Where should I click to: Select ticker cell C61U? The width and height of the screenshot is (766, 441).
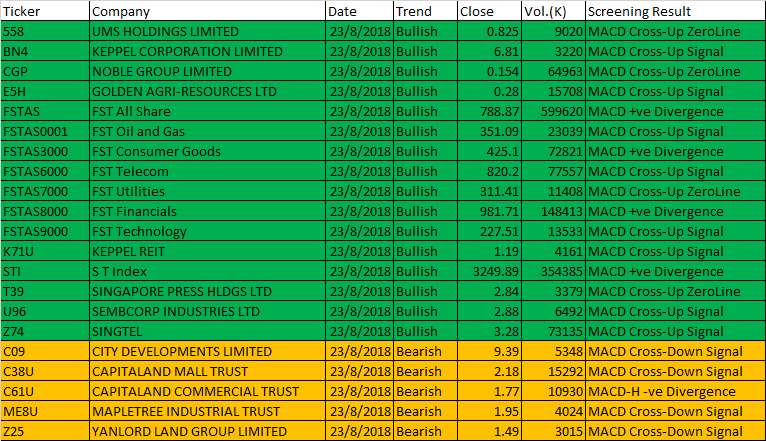click(45, 392)
